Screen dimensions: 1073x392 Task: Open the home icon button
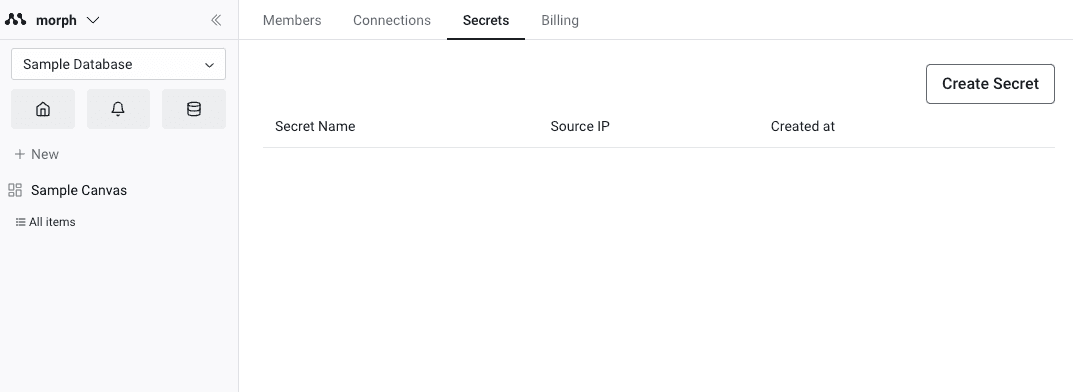[43, 109]
